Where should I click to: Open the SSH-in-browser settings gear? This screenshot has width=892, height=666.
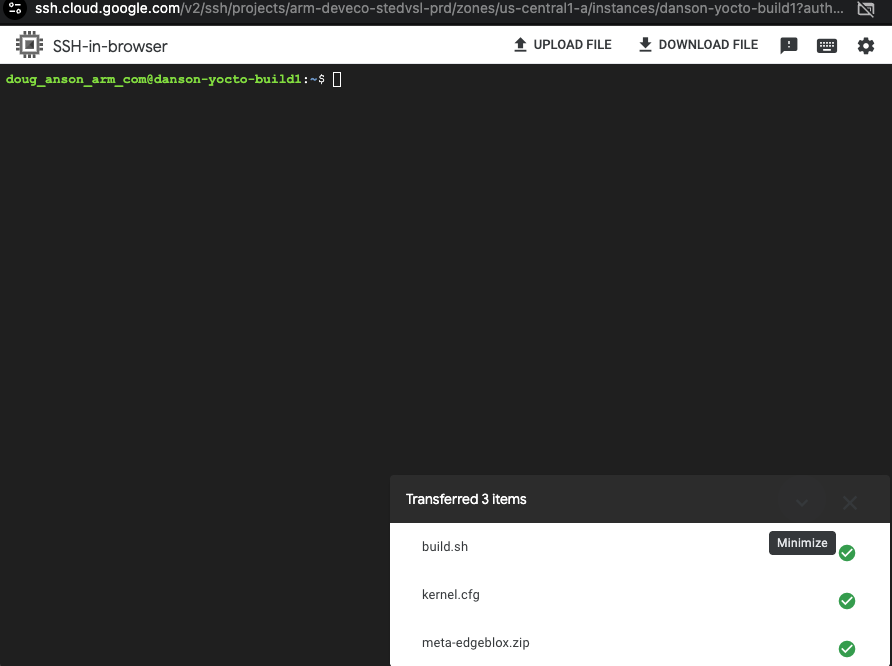click(866, 45)
